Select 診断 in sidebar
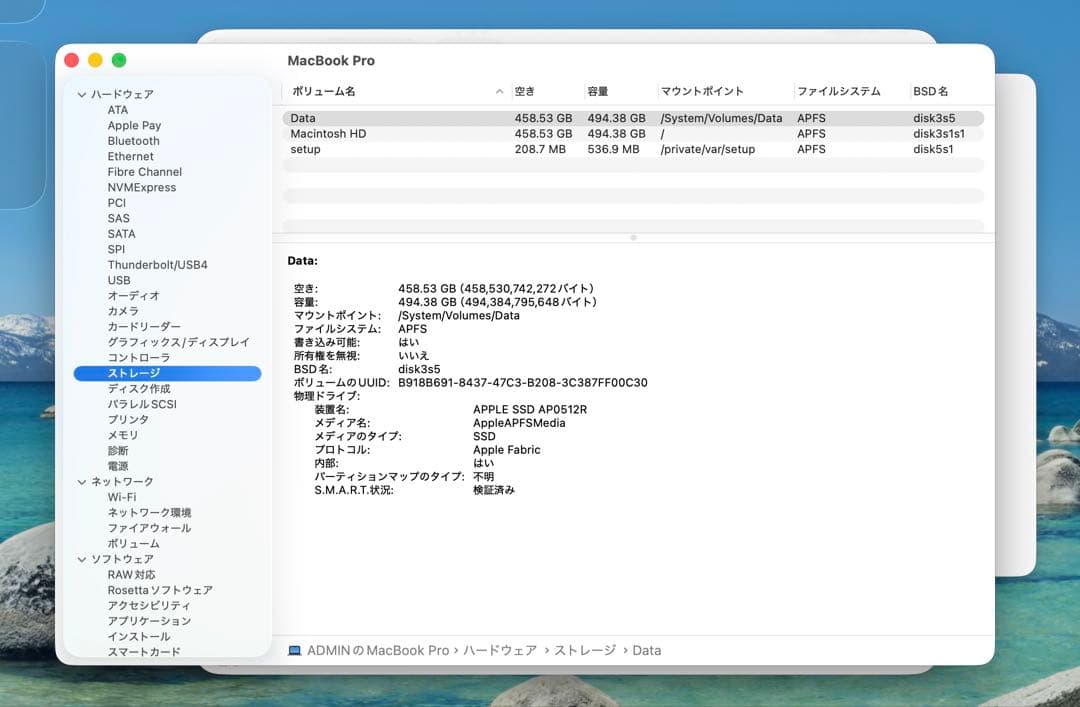Viewport: 1080px width, 707px height. (118, 451)
